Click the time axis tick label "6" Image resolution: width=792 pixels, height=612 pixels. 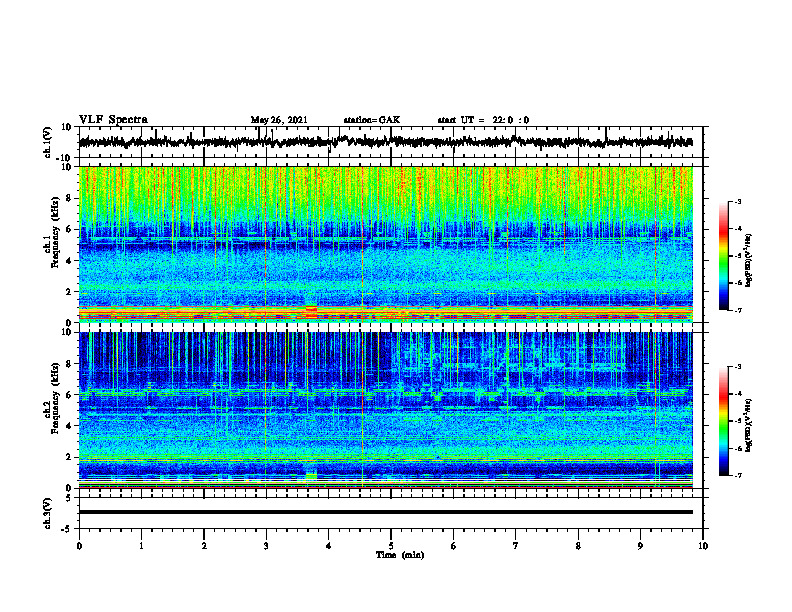tap(454, 546)
